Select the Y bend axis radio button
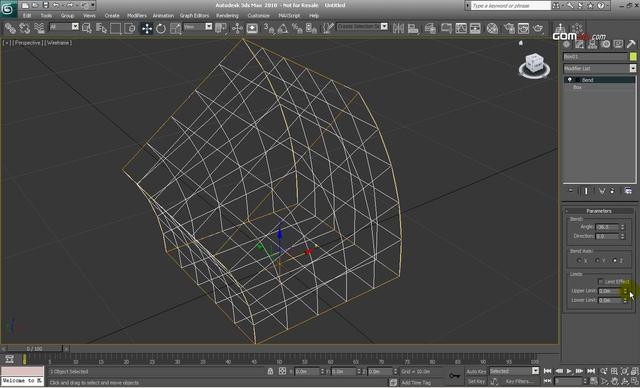The image size is (640, 388). (597, 260)
